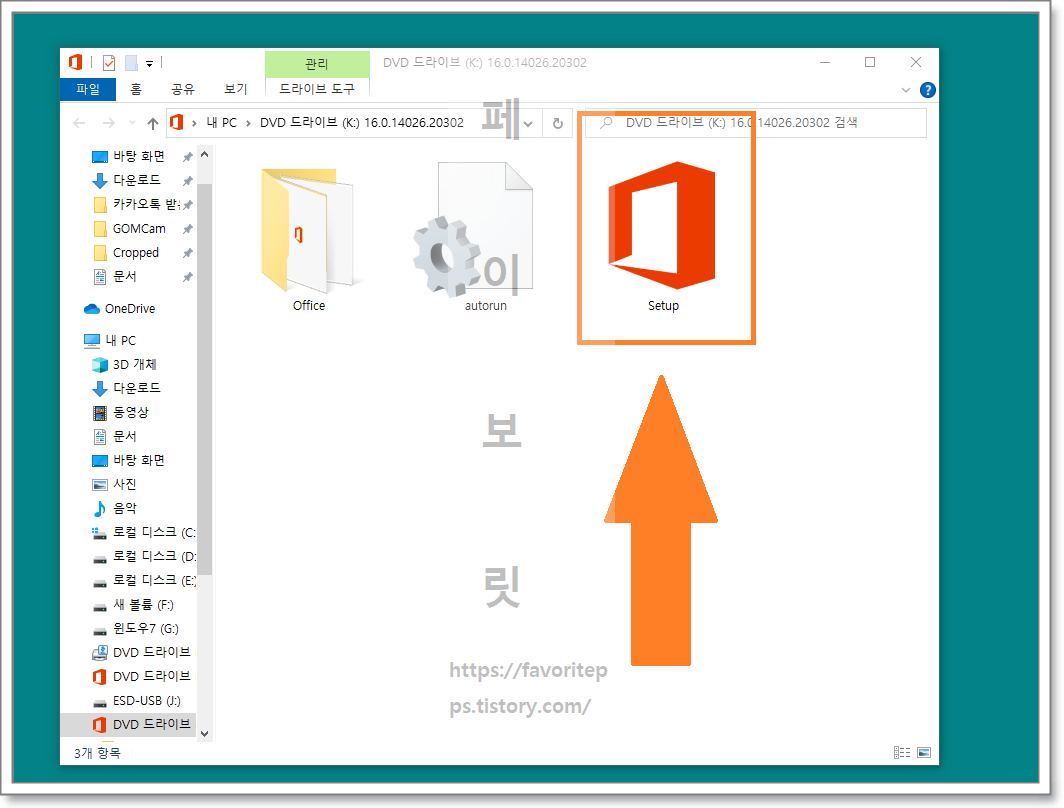
Task: Select OneDrive in navigation pane
Action: [130, 309]
